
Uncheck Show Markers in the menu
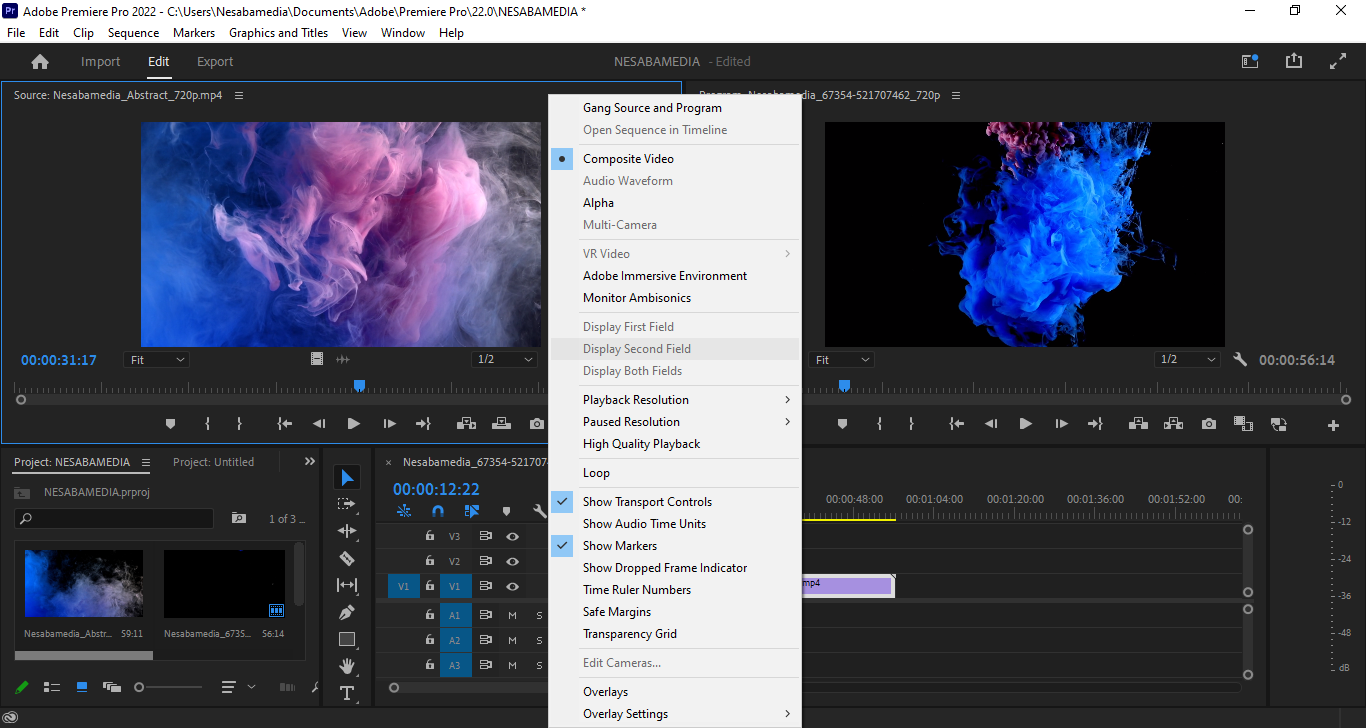pyautogui.click(x=620, y=546)
